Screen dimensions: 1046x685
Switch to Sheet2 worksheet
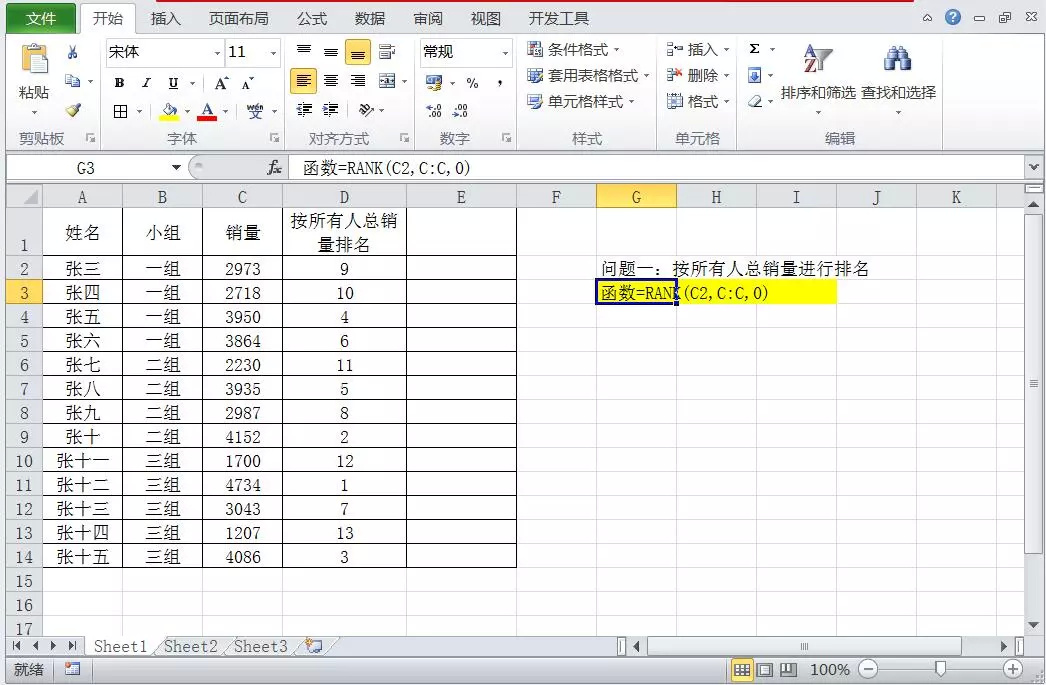191,646
